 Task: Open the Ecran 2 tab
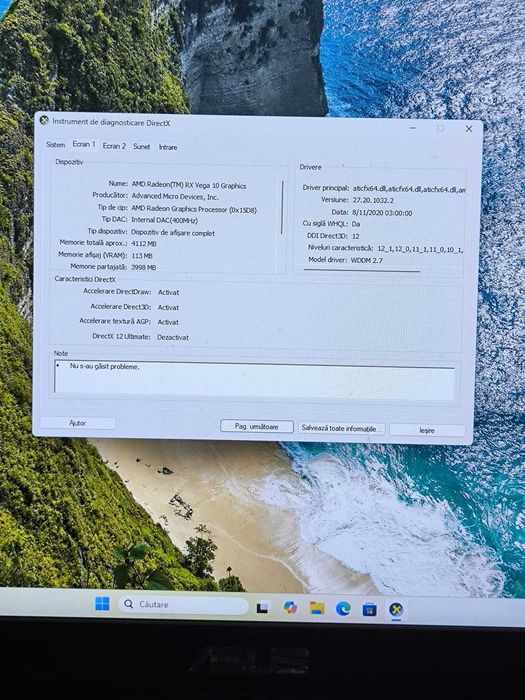[x=114, y=146]
